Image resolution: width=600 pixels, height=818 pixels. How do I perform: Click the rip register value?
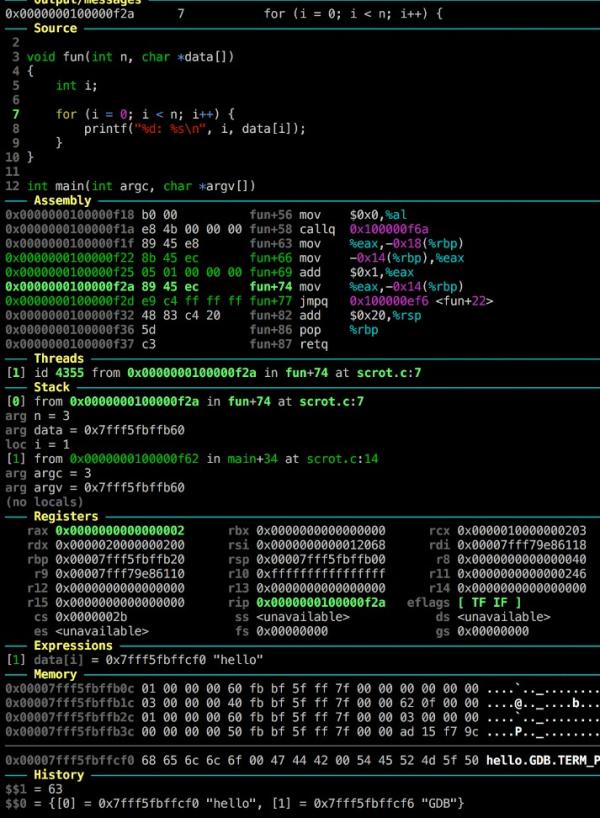point(320,603)
